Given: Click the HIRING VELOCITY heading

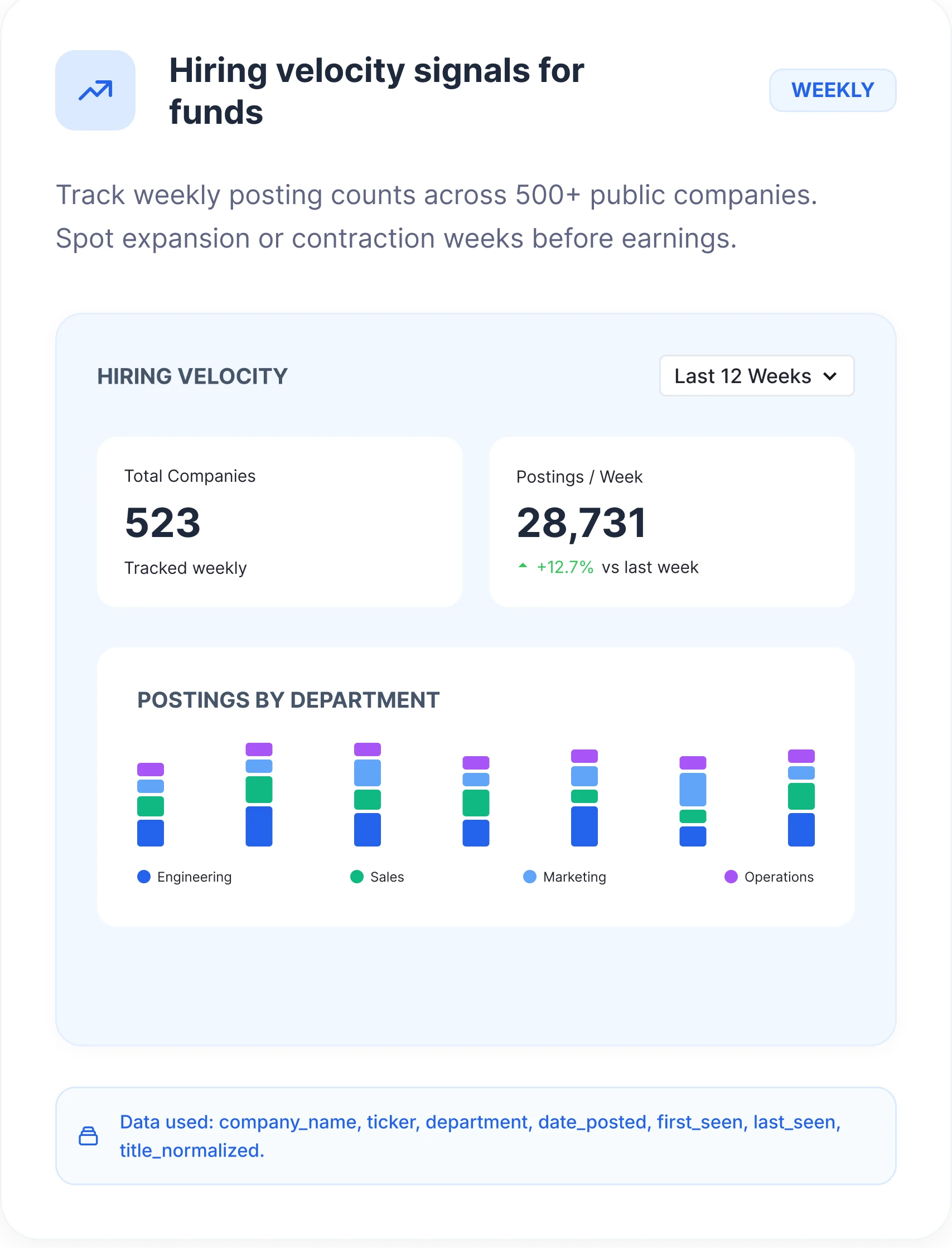Looking at the screenshot, I should point(192,376).
